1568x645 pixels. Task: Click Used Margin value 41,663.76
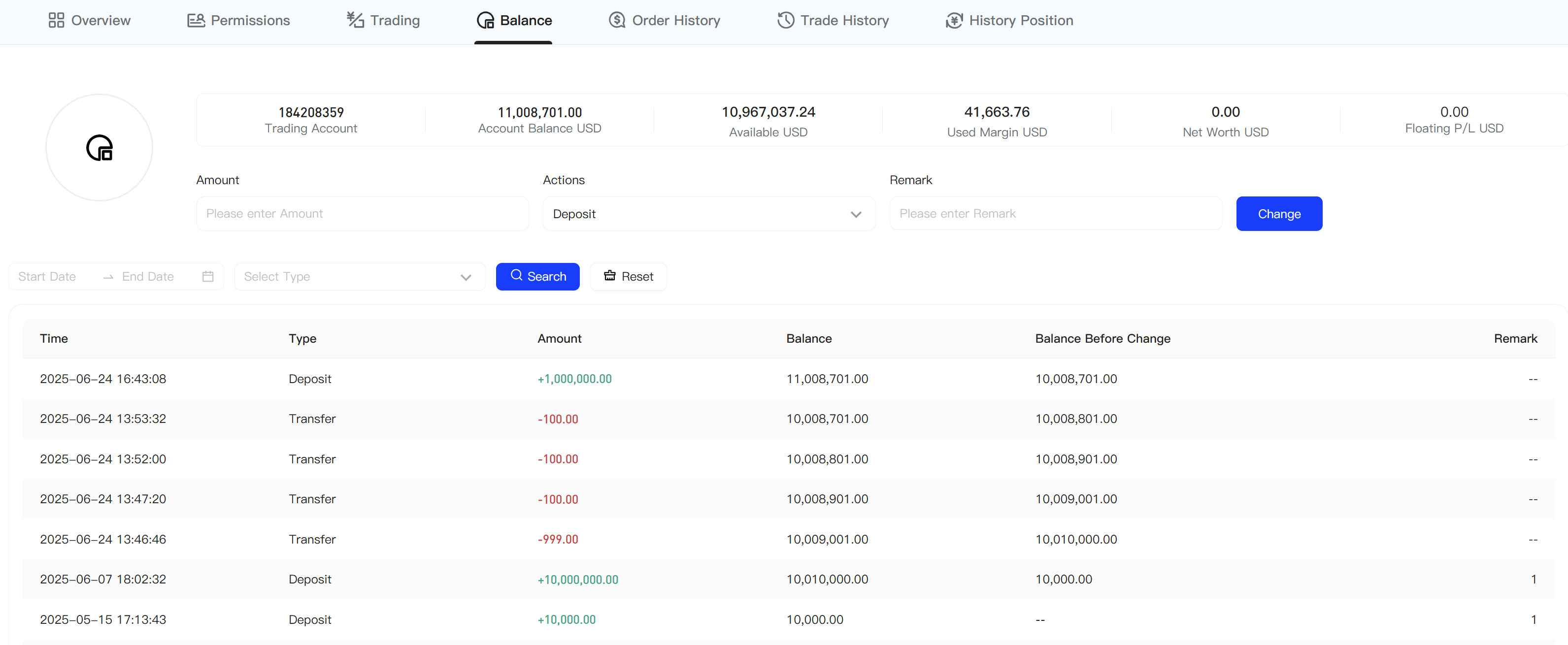pyautogui.click(x=997, y=112)
